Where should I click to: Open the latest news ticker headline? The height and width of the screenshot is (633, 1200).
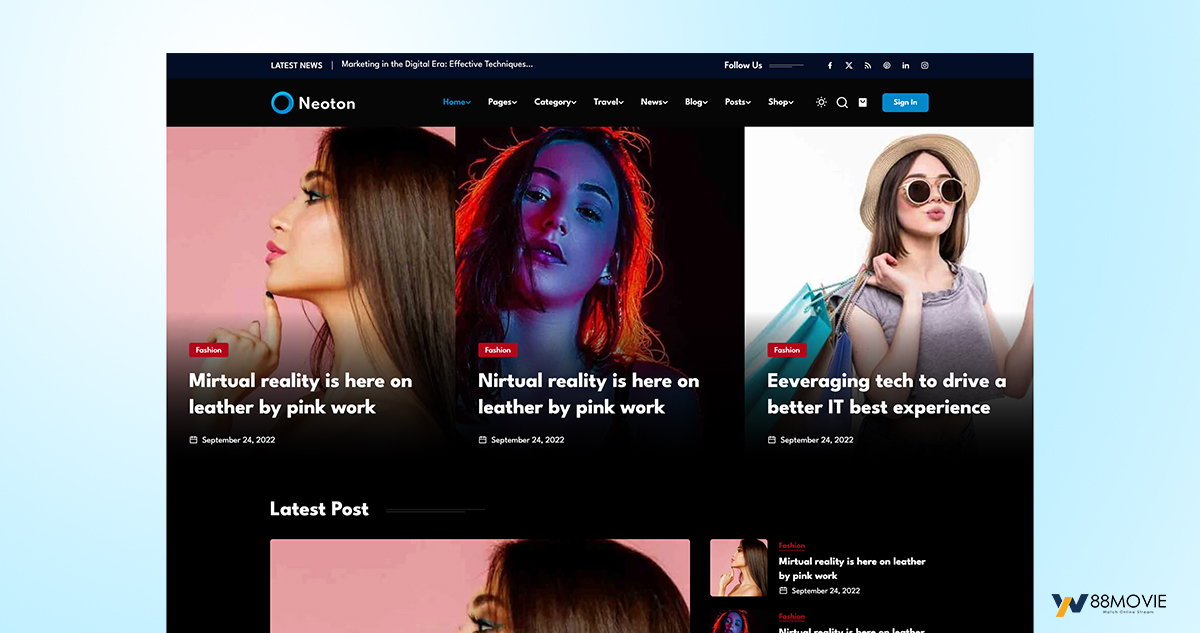pyautogui.click(x=437, y=64)
